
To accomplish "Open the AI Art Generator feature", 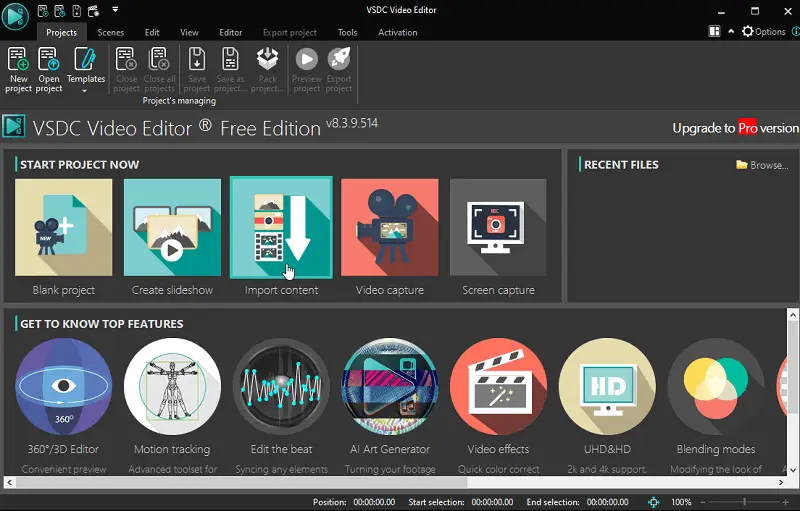I will click(x=390, y=387).
